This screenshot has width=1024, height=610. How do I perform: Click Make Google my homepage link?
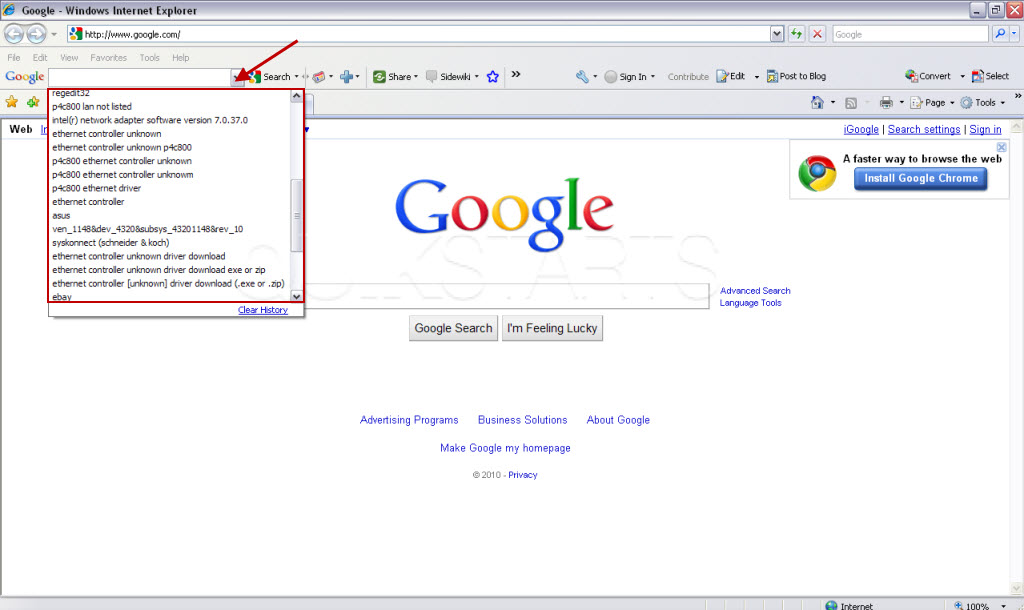coord(505,448)
